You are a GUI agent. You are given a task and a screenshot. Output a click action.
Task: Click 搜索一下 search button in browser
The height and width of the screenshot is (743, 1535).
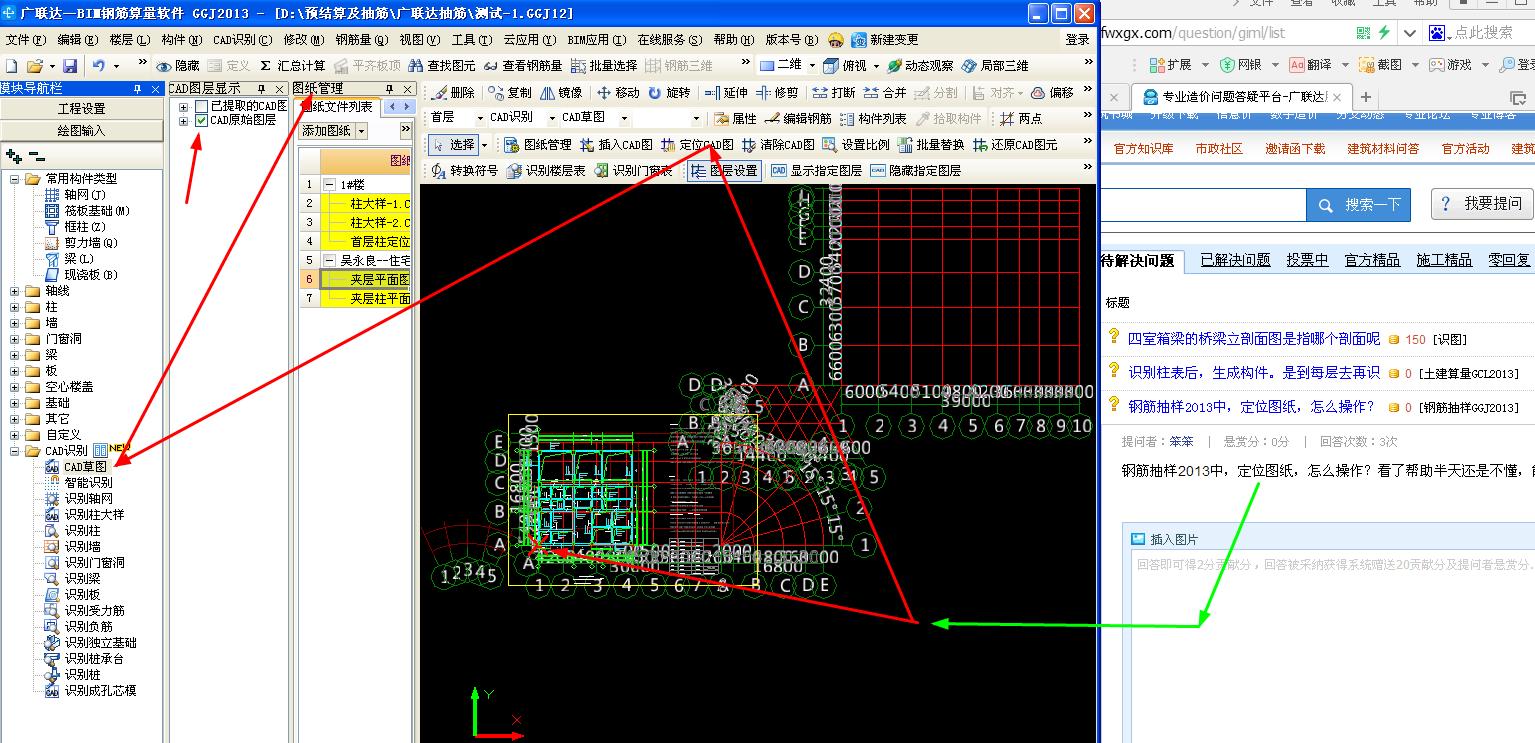(x=1358, y=205)
